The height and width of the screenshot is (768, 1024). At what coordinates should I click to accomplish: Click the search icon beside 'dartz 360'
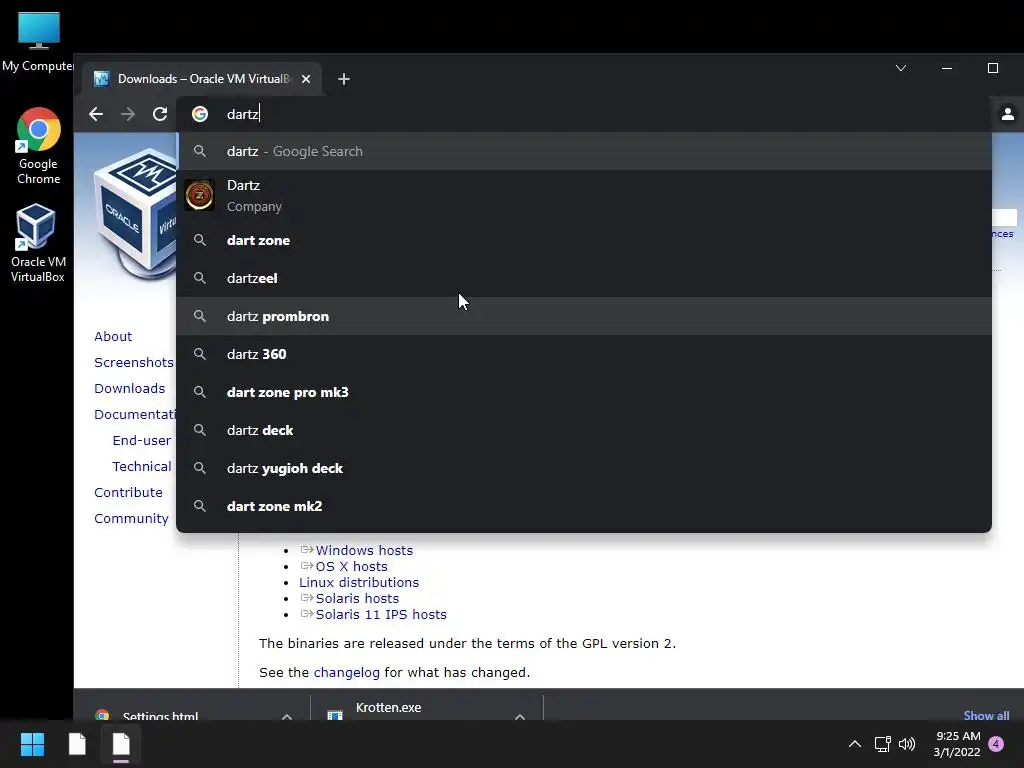click(200, 354)
